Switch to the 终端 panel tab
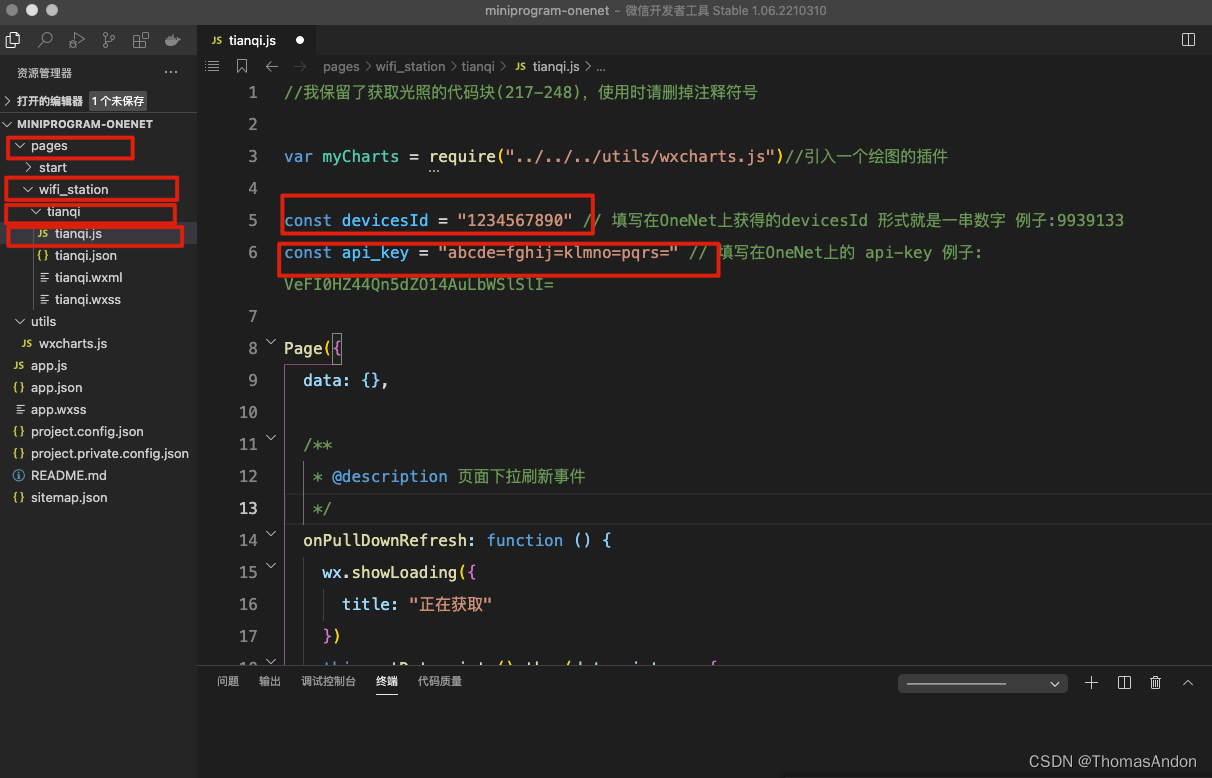The height and width of the screenshot is (778, 1212). coord(387,681)
